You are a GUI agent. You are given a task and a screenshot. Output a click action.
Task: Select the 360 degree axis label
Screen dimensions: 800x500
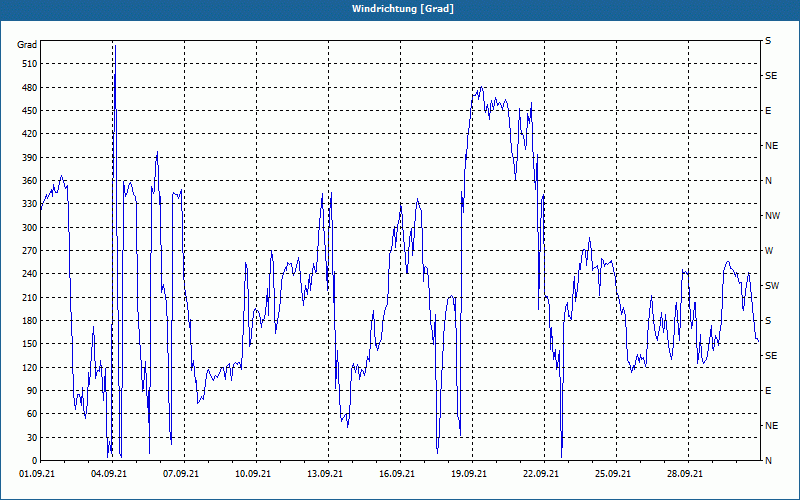pyautogui.click(x=30, y=181)
